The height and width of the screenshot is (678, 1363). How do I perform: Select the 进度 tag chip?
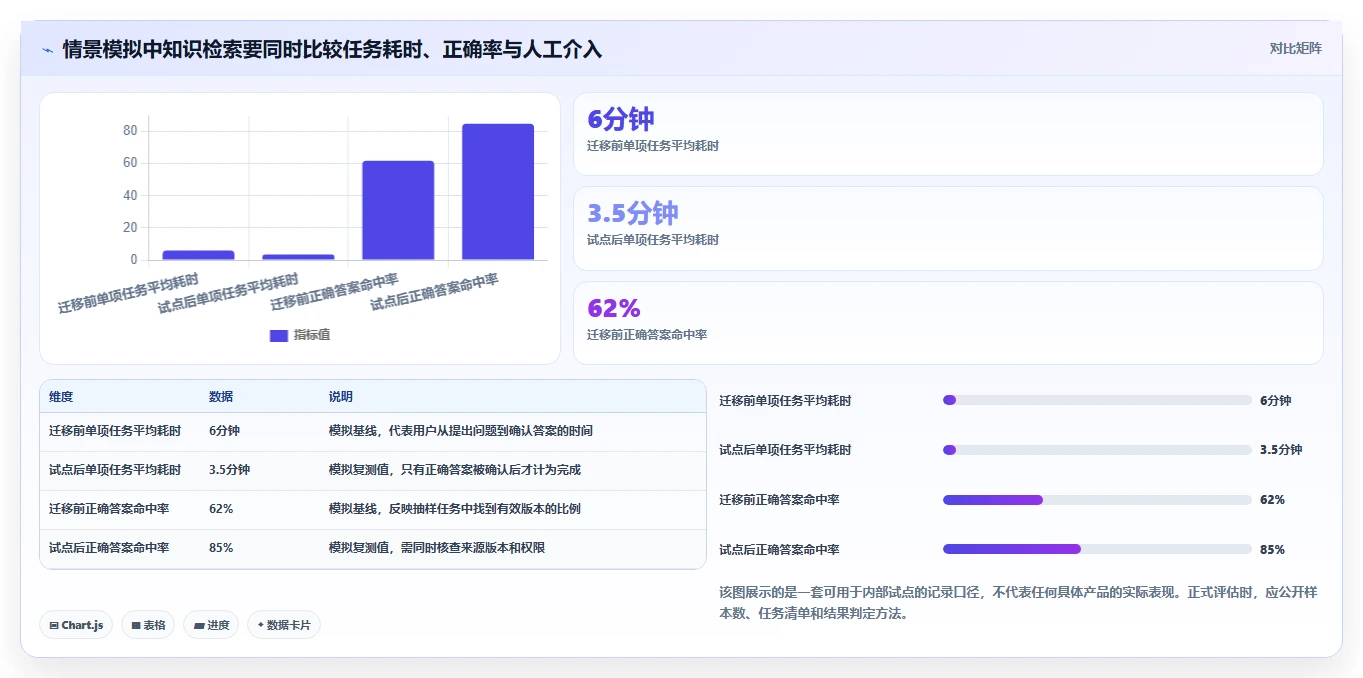pos(211,625)
